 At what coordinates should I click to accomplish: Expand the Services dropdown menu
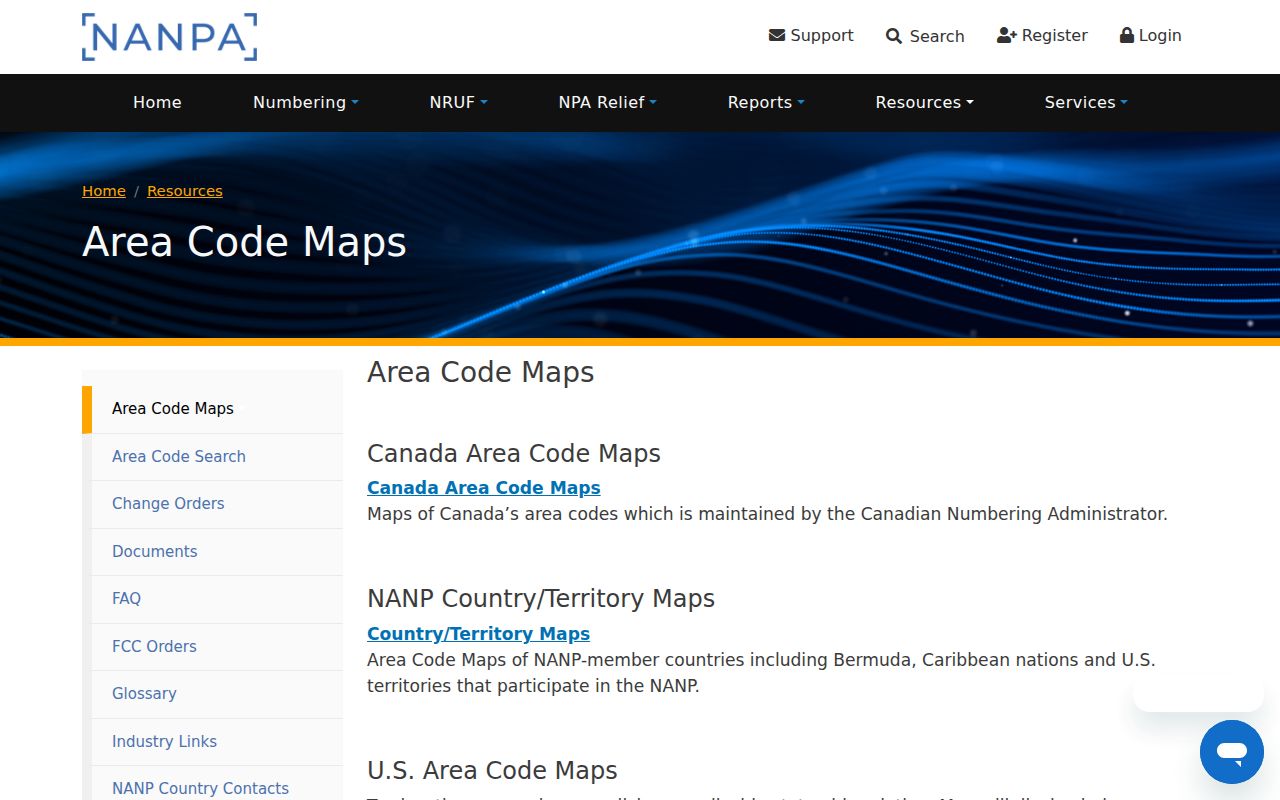tap(1085, 102)
